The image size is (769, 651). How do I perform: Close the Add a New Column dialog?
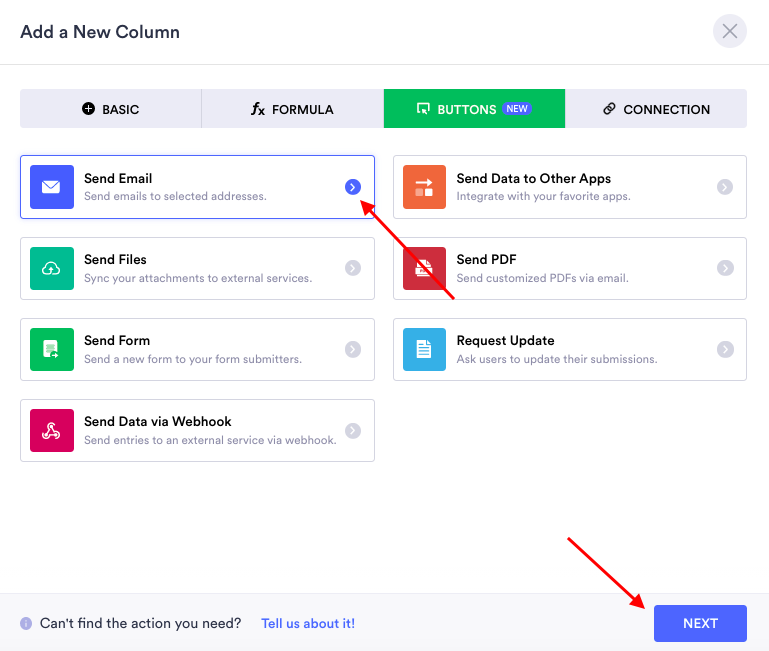pos(730,31)
